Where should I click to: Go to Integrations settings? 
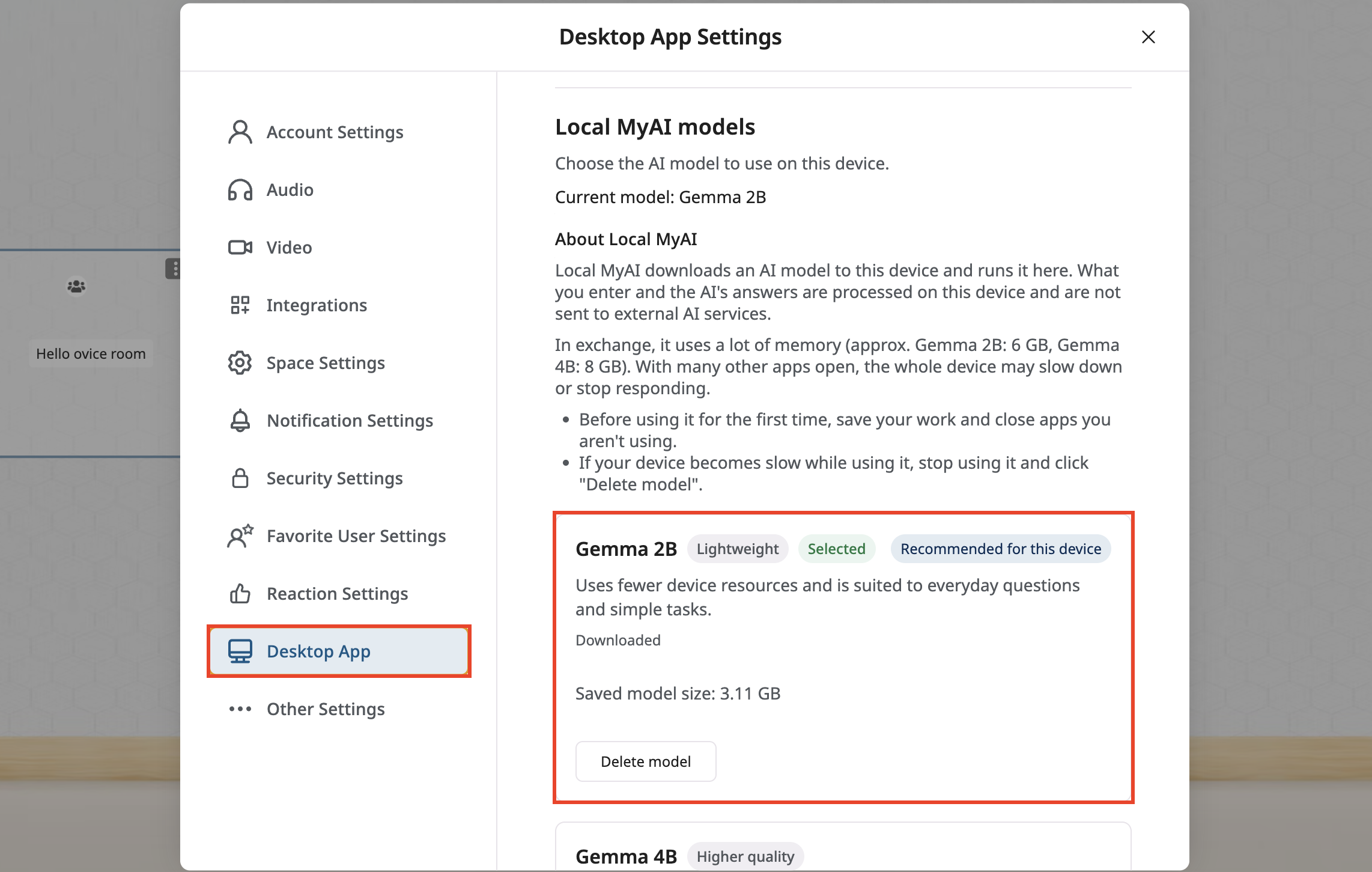(x=339, y=305)
